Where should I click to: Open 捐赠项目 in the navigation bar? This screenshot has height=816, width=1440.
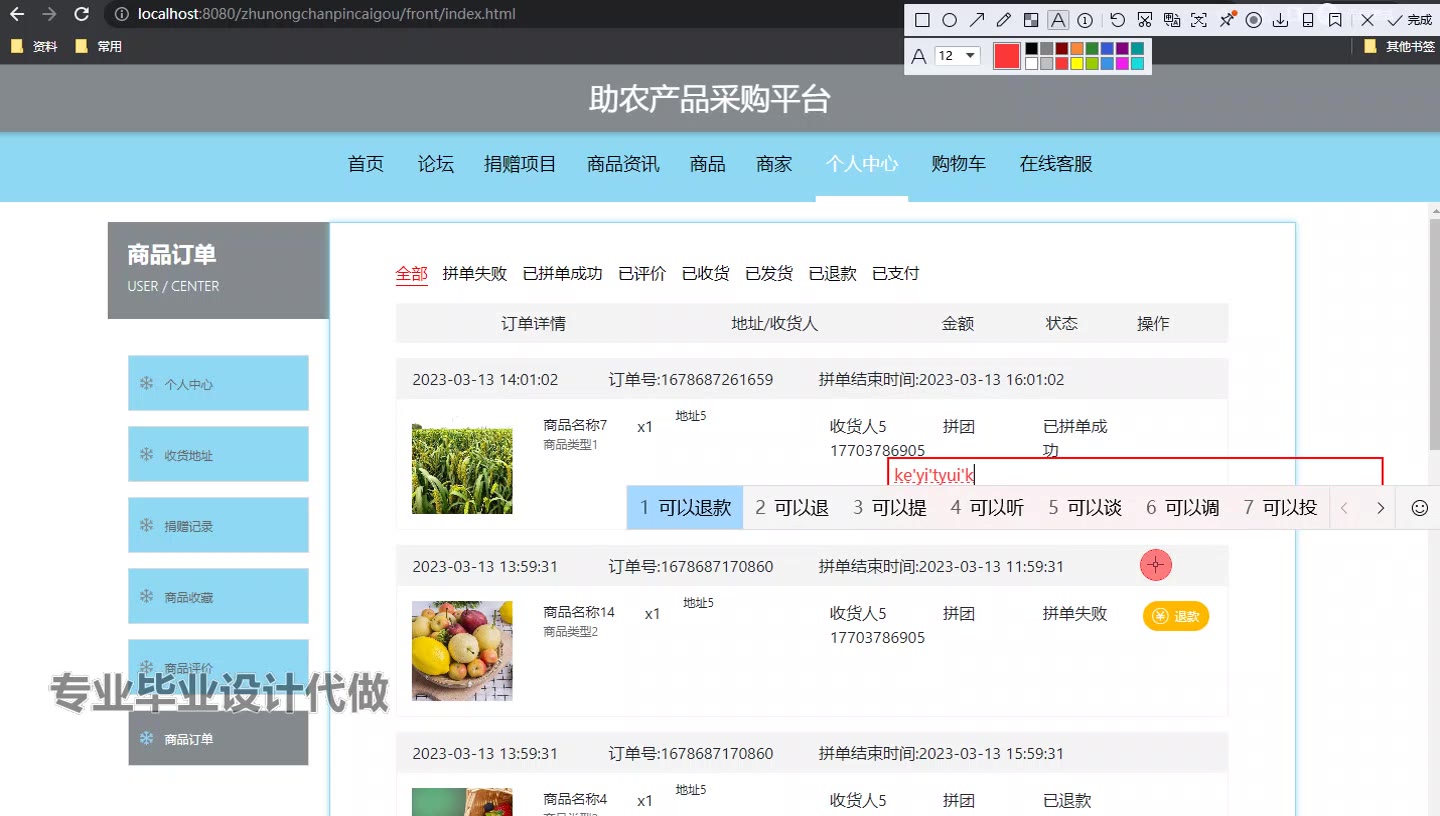pyautogui.click(x=520, y=164)
